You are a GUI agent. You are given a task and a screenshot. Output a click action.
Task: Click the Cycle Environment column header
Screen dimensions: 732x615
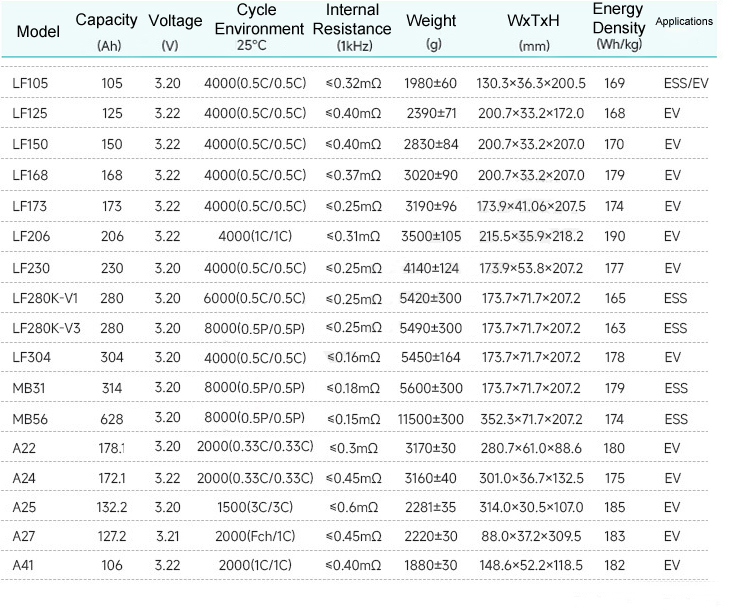tap(256, 20)
